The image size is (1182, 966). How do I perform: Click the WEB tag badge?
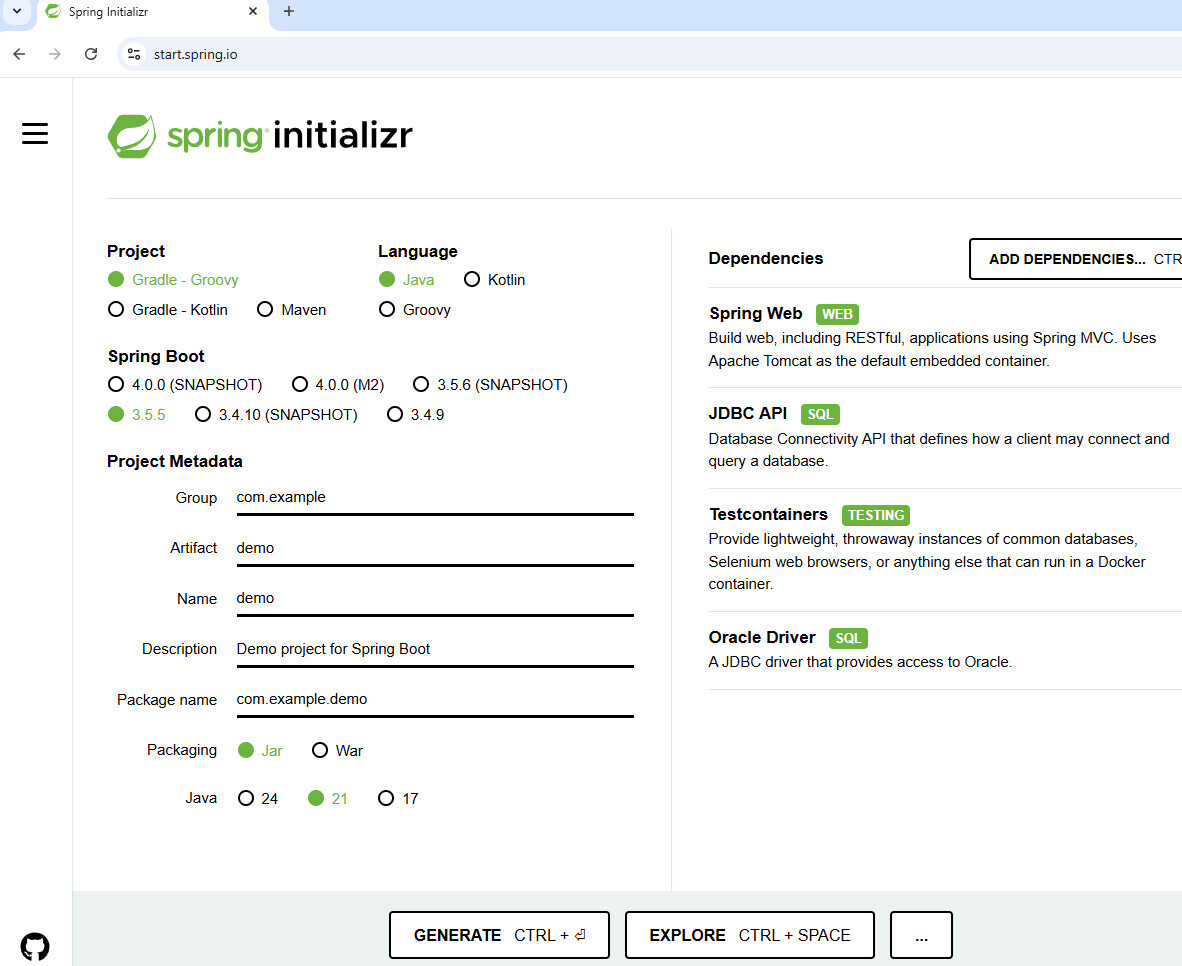[837, 314]
